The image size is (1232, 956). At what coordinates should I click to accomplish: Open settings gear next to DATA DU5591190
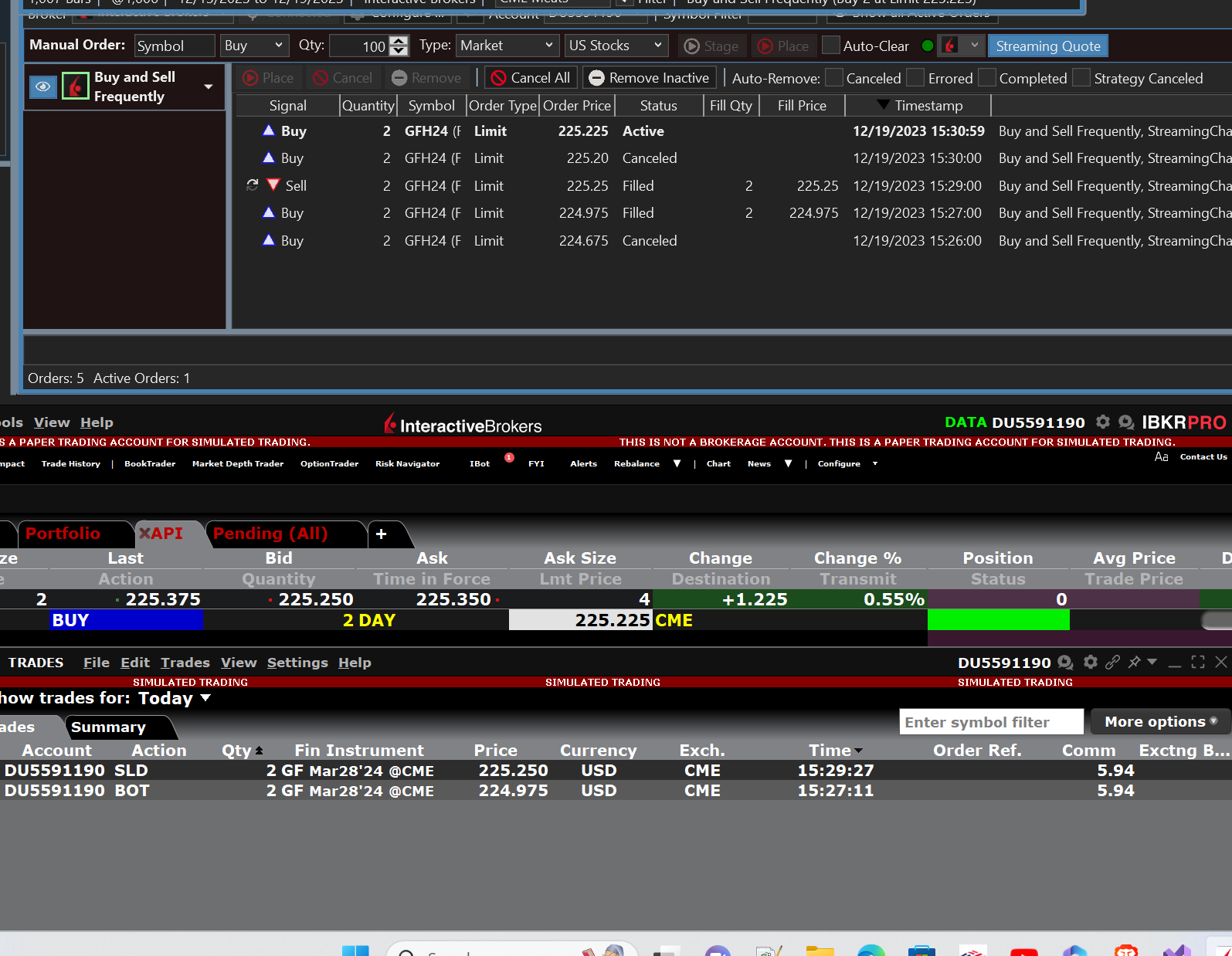(1103, 422)
